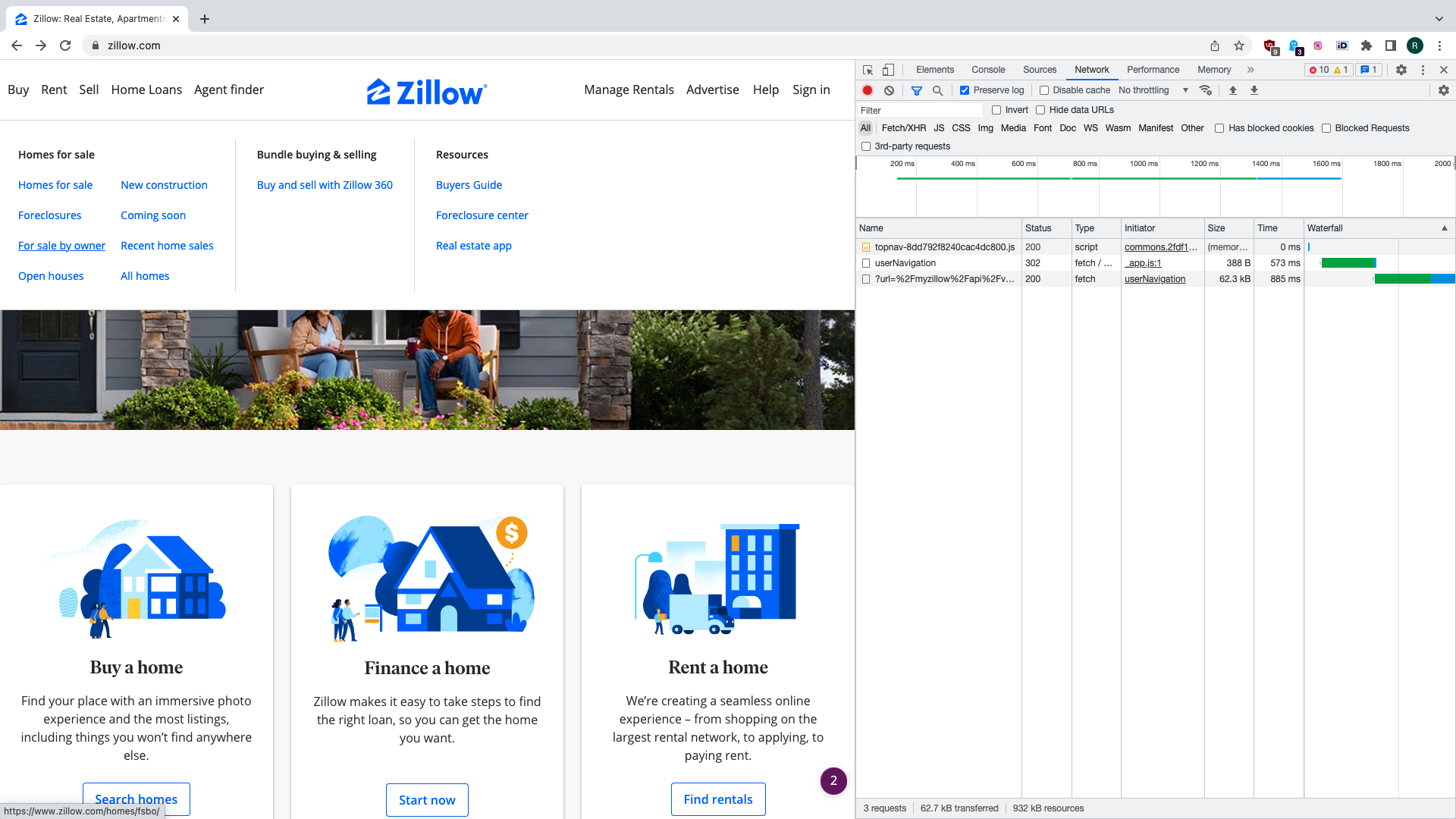Click the Filter text input field

[x=920, y=111]
